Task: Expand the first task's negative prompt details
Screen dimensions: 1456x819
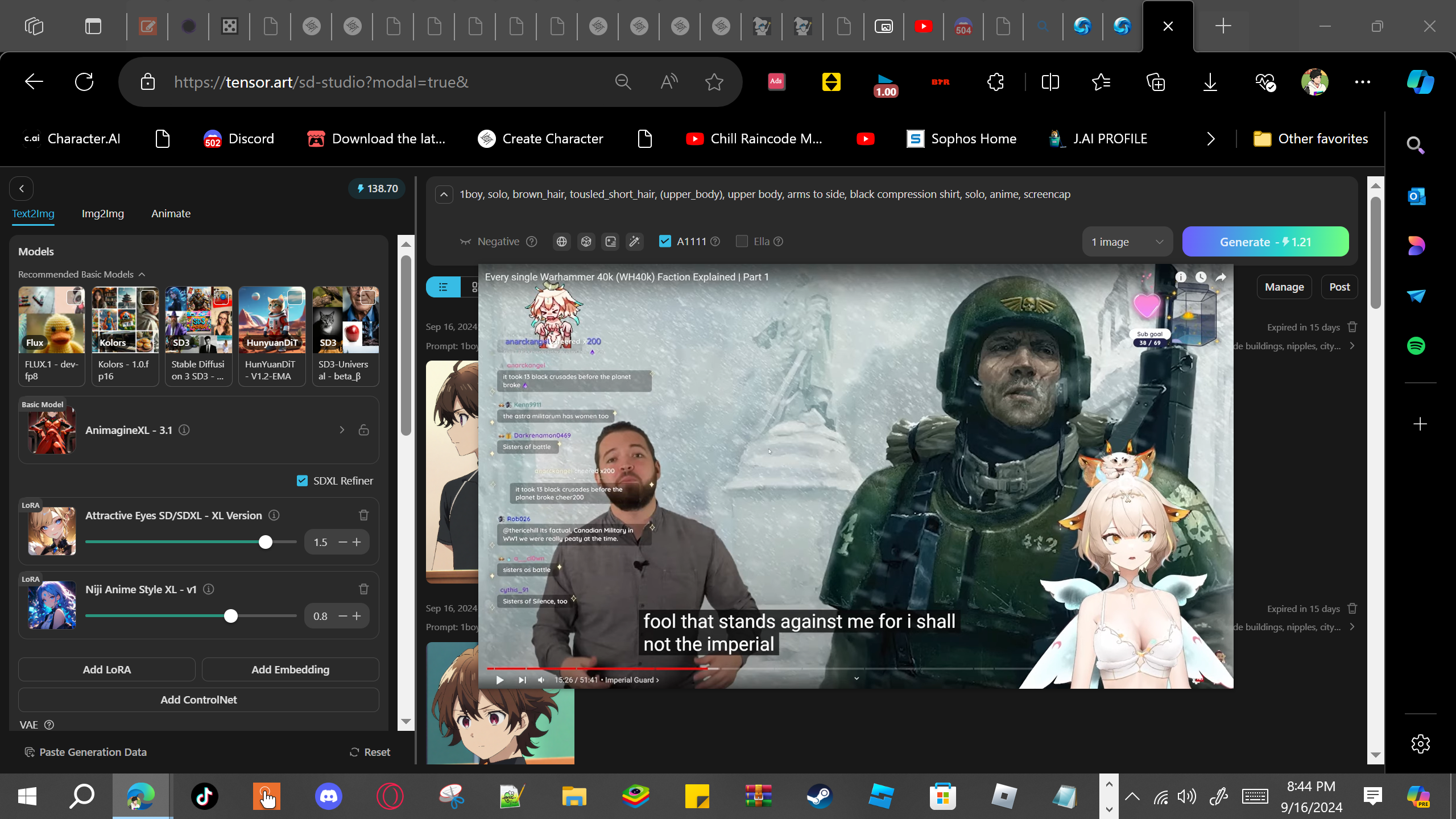Action: coord(1352,346)
